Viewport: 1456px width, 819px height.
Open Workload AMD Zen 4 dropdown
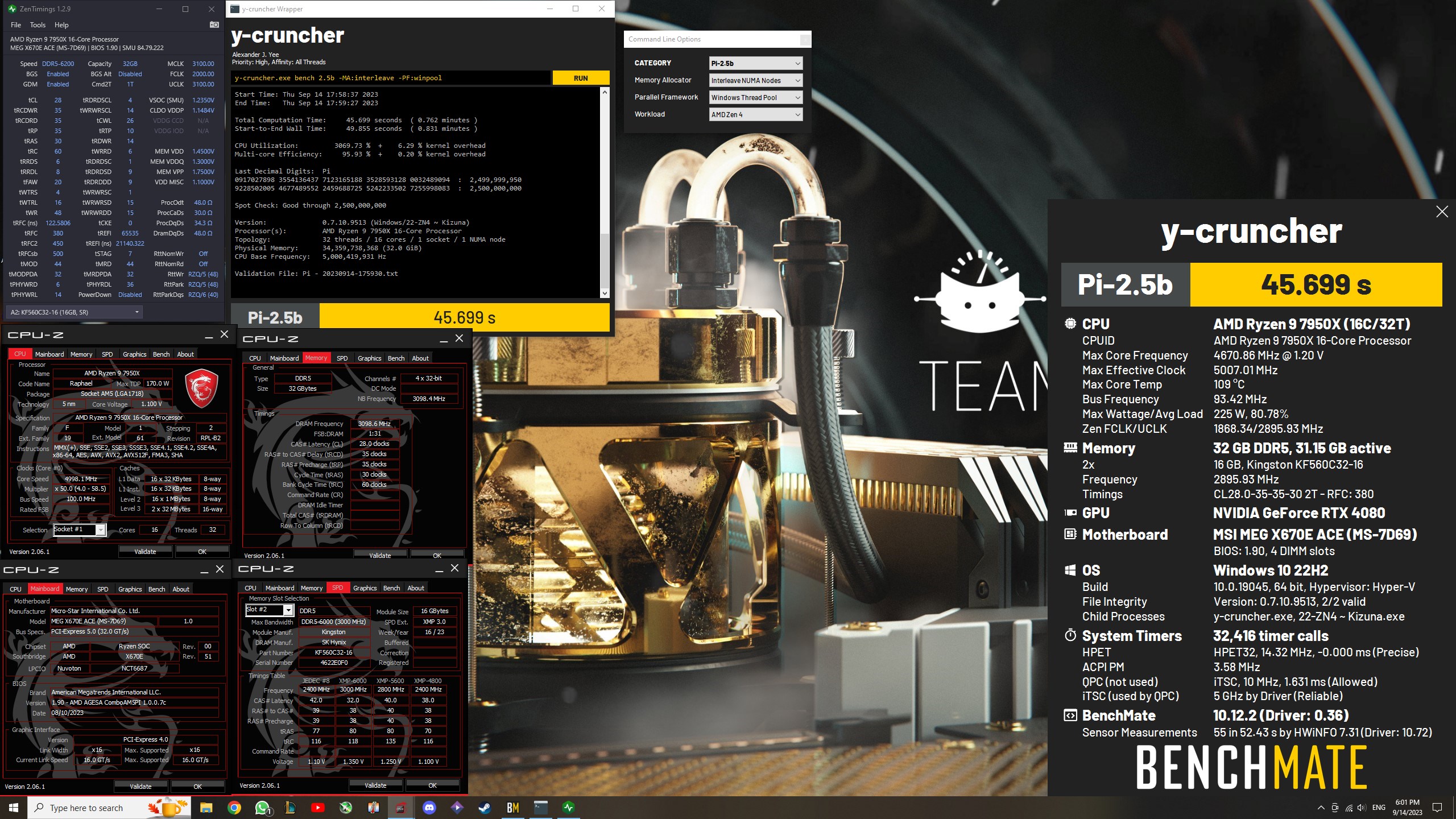point(756,114)
